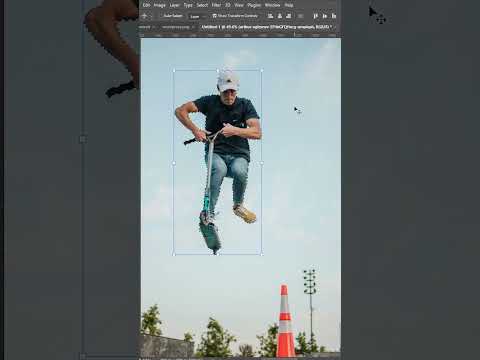This screenshot has width=480, height=360.
Task: Open the Help menu
Action: [x=289, y=5]
